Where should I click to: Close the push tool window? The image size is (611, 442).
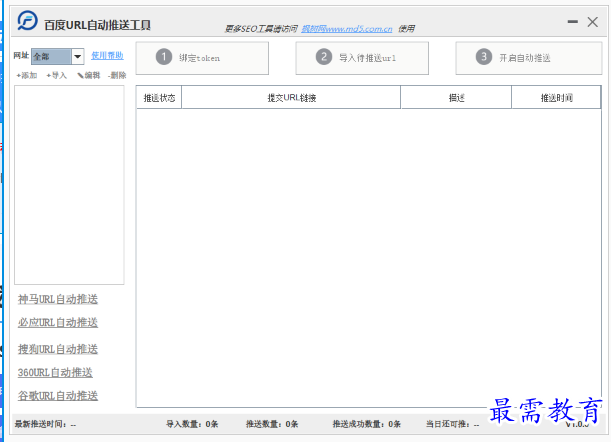[593, 22]
